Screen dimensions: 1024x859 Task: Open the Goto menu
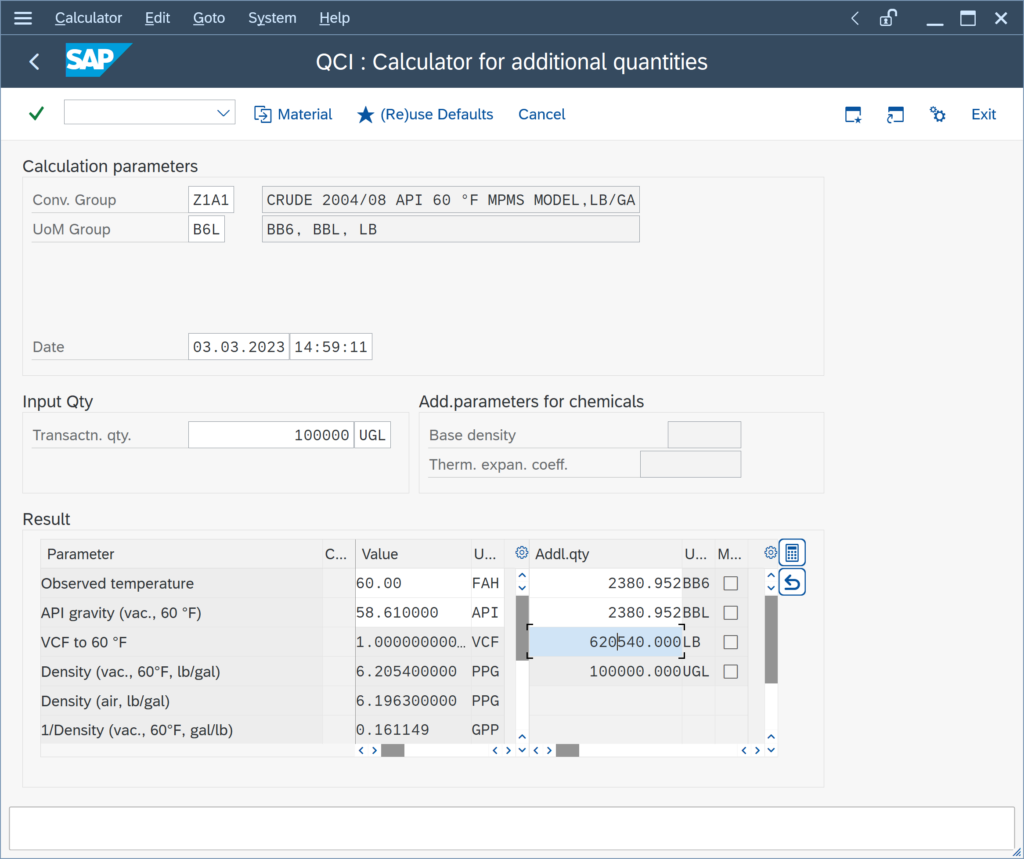pyautogui.click(x=209, y=18)
